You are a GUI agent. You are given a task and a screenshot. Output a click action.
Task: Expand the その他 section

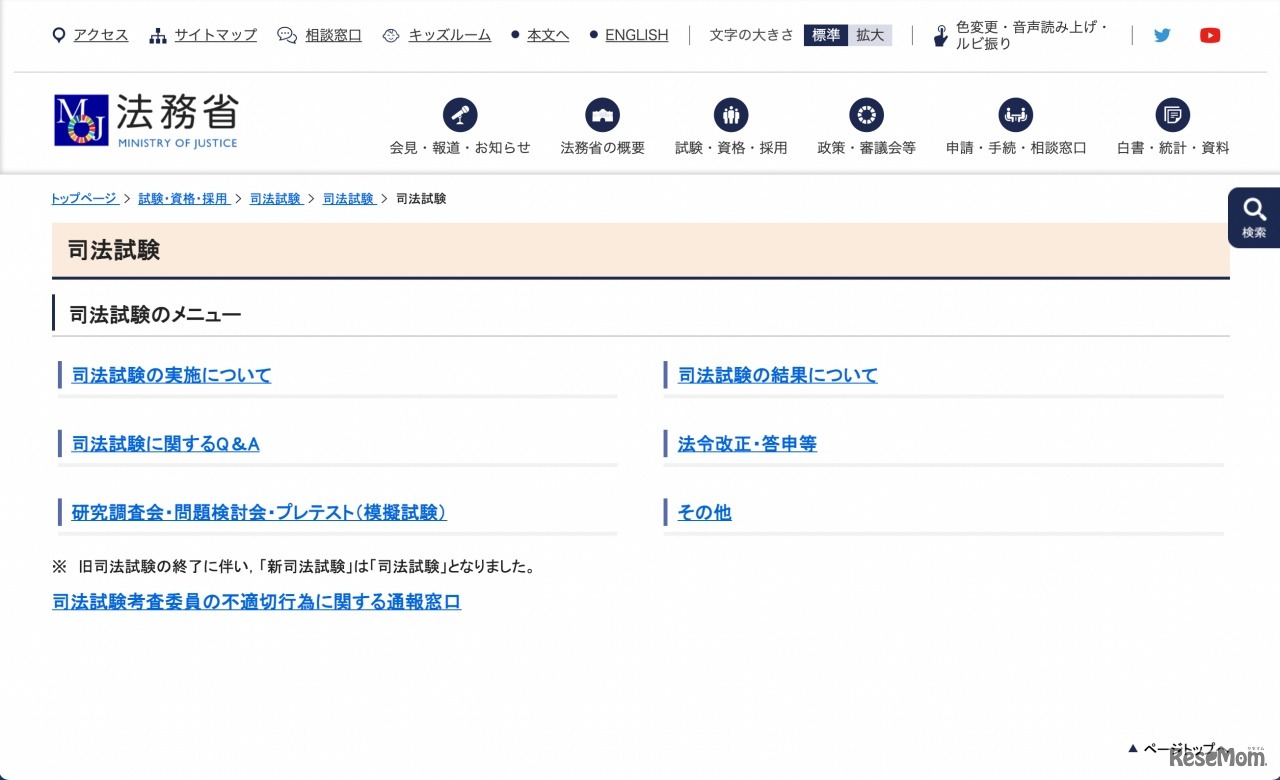pos(703,513)
